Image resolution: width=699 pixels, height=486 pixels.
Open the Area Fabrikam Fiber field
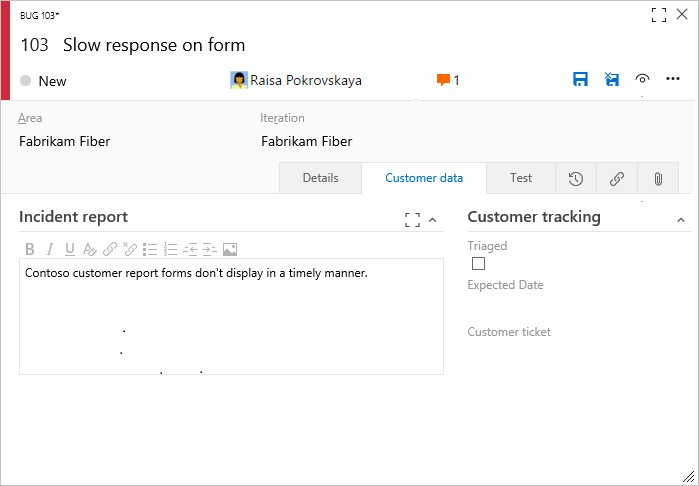[65, 141]
